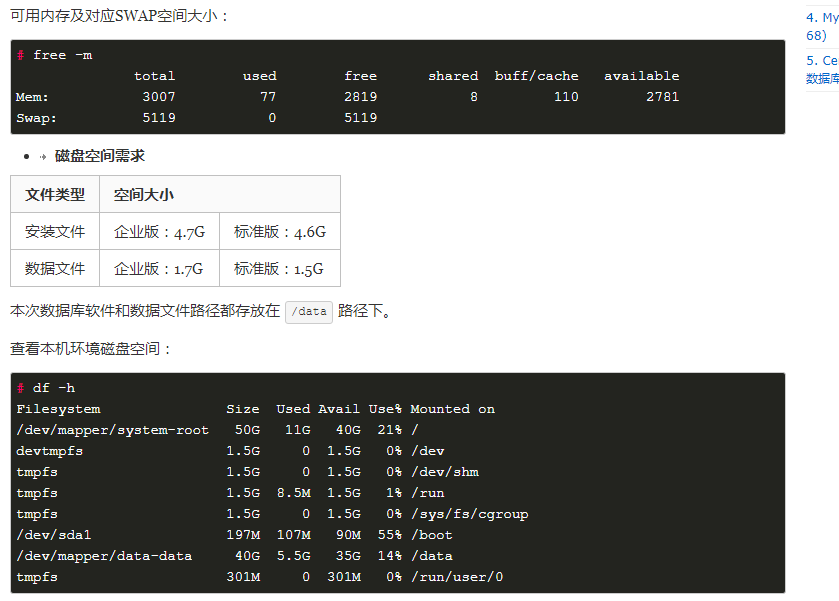The image size is (839, 601).
Task: Click the "shared" column header
Action: tap(453, 76)
